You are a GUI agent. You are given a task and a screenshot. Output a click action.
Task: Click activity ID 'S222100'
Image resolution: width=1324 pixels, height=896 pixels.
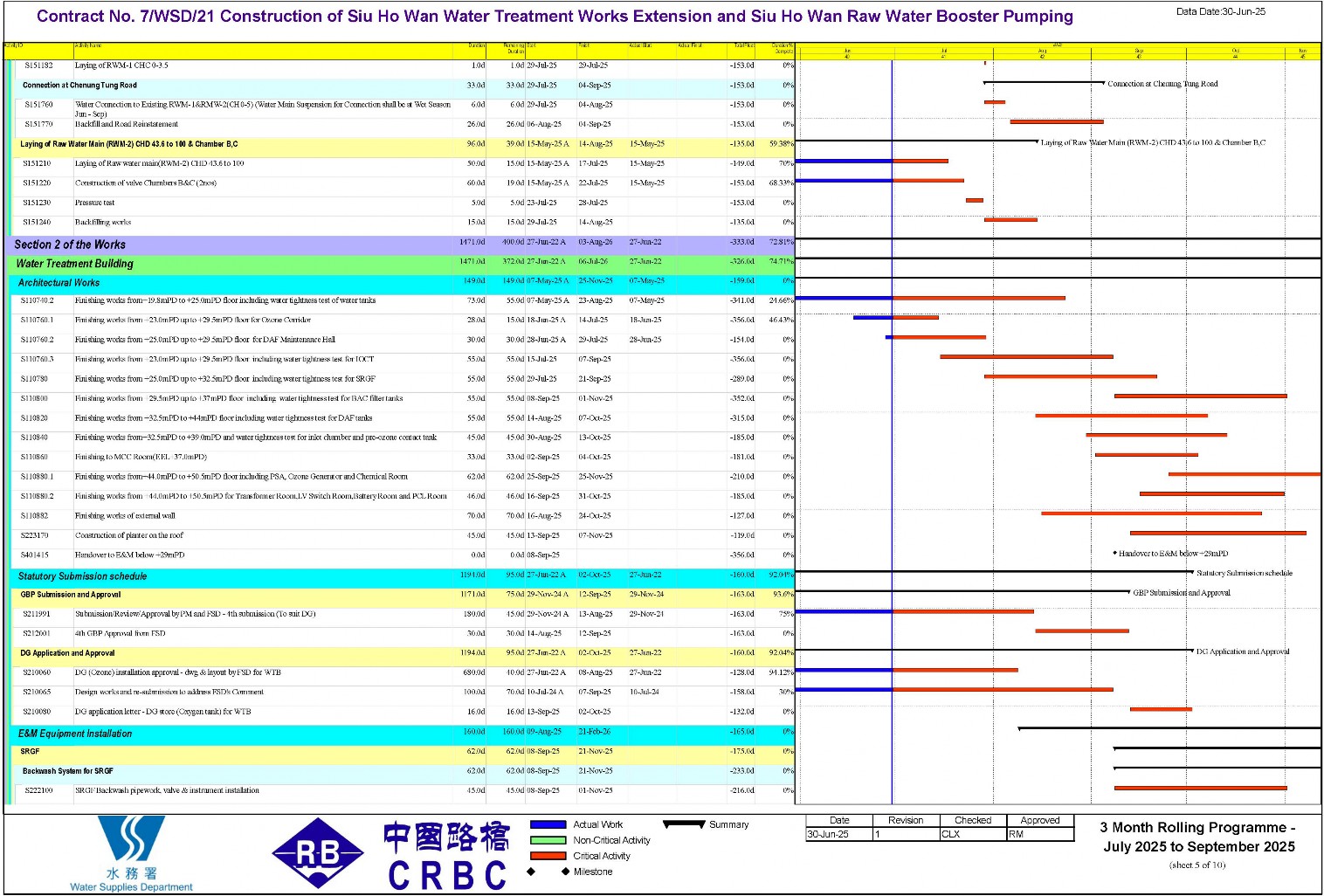[38, 790]
